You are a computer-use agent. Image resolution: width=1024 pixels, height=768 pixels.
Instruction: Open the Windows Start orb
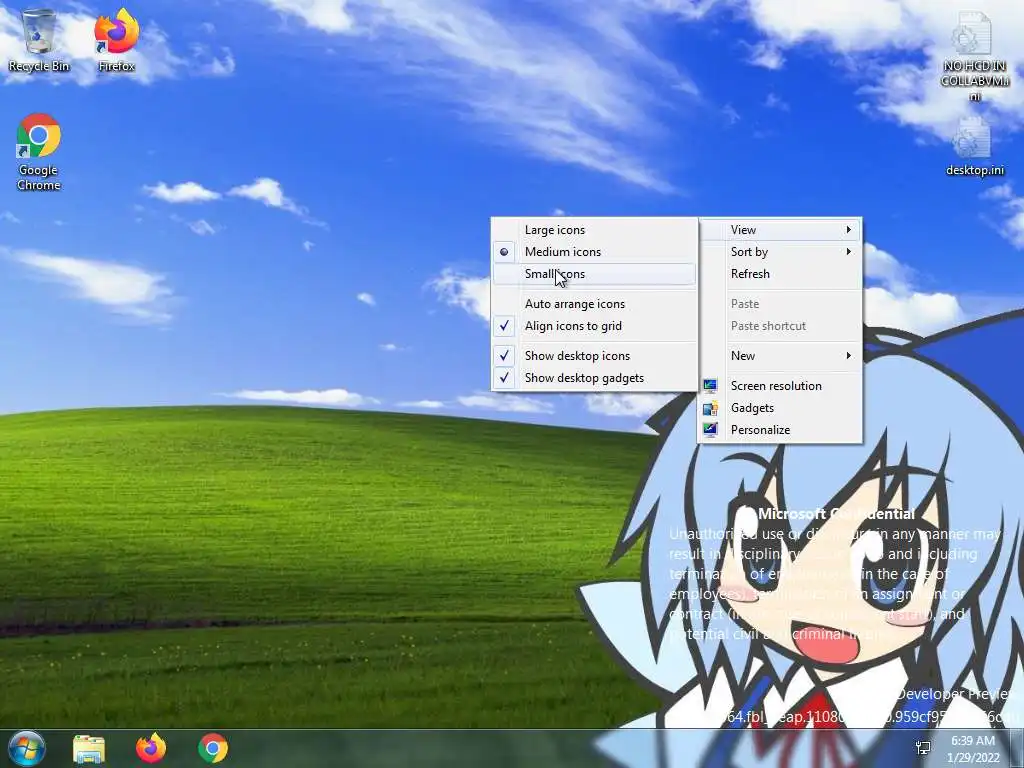click(27, 748)
